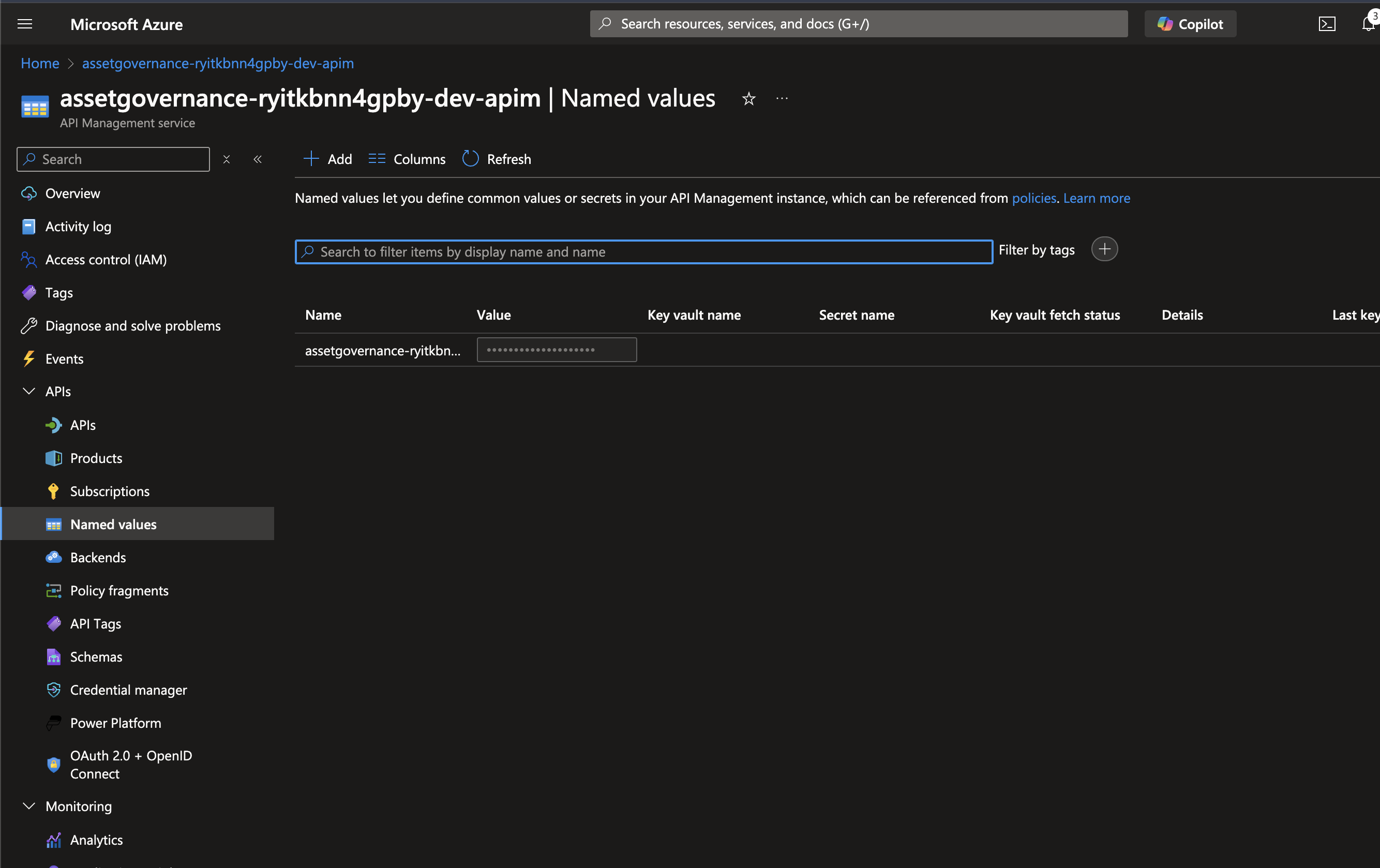The image size is (1380, 868).
Task: Click the Analytics icon under Monitoring
Action: [53, 839]
